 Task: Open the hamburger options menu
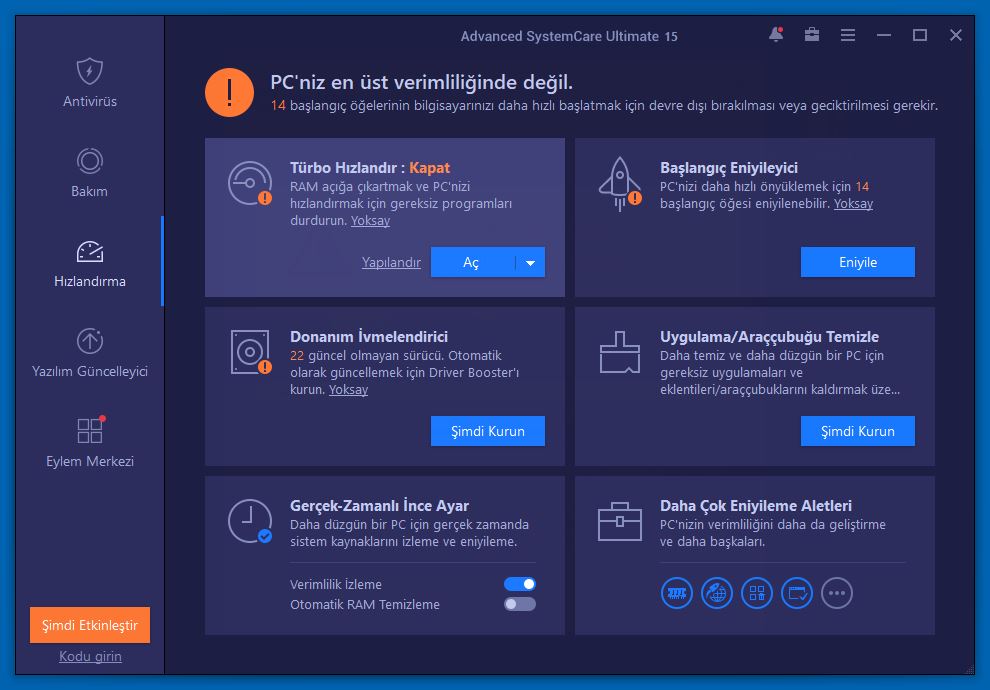coord(848,35)
